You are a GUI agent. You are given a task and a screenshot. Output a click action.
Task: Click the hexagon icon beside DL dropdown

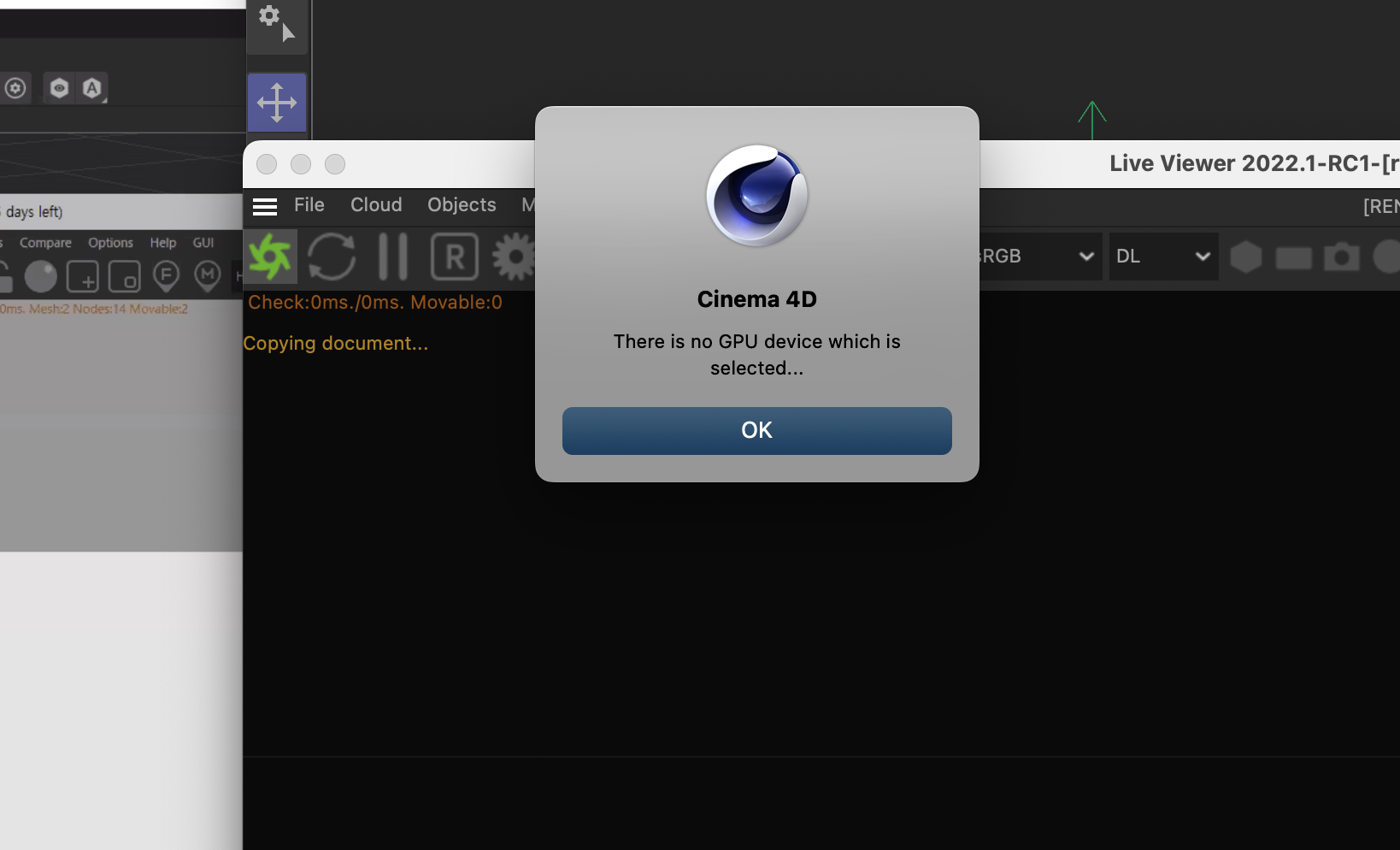pos(1246,257)
